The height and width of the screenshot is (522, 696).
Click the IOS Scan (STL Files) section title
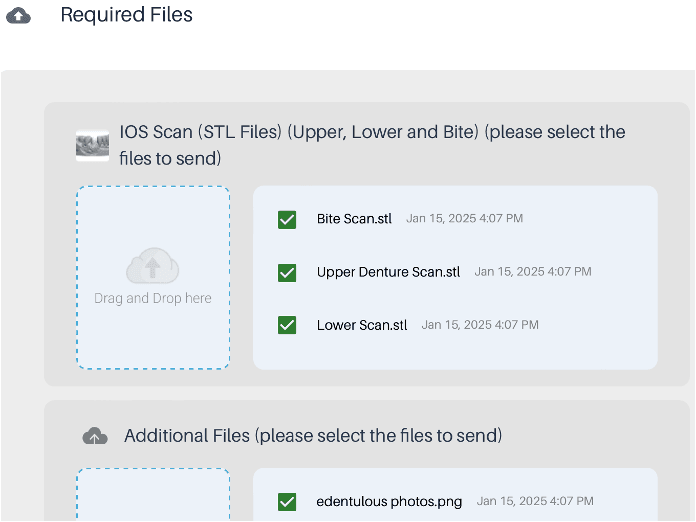(x=372, y=145)
